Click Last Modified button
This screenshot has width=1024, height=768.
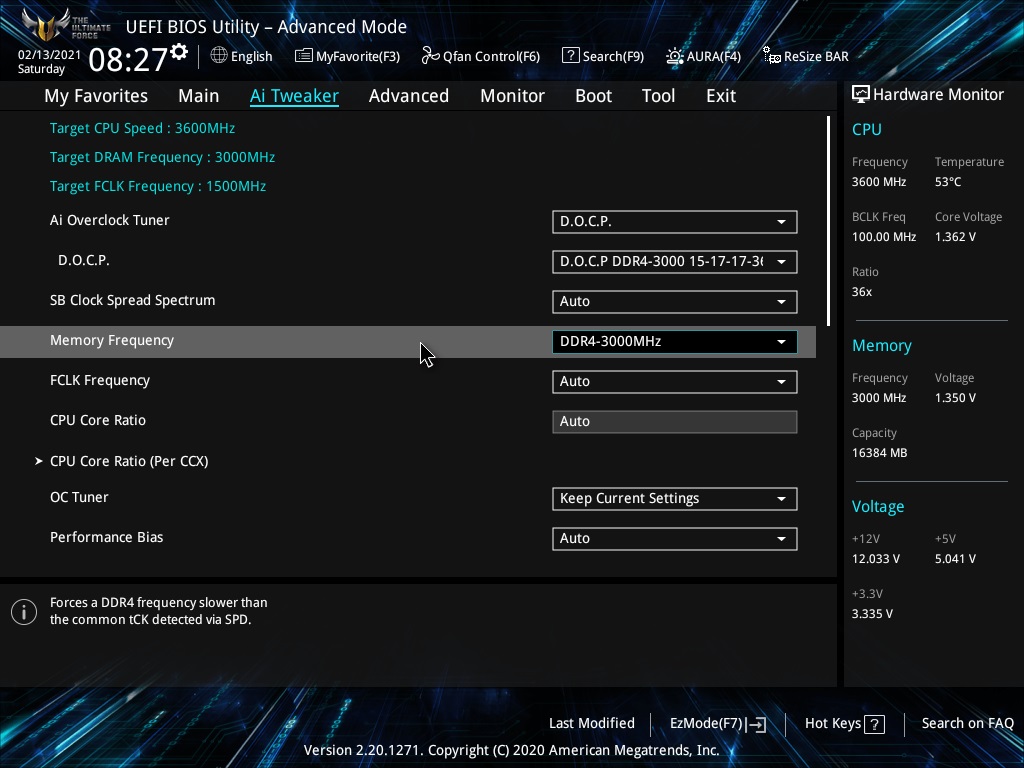pyautogui.click(x=592, y=724)
